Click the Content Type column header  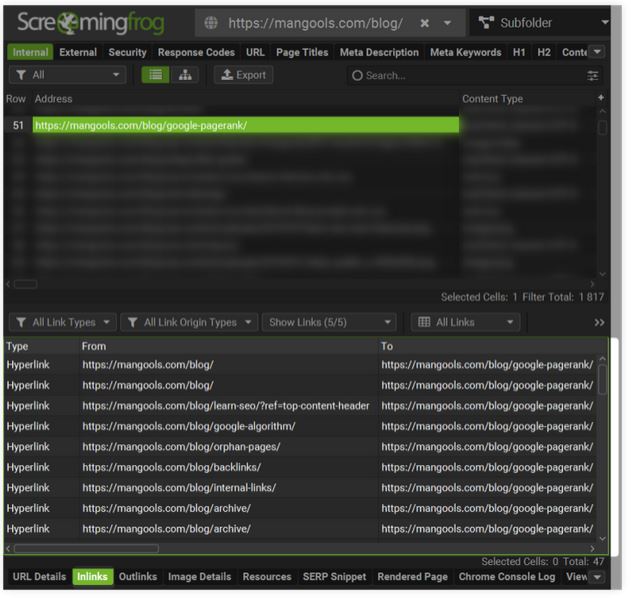click(492, 99)
